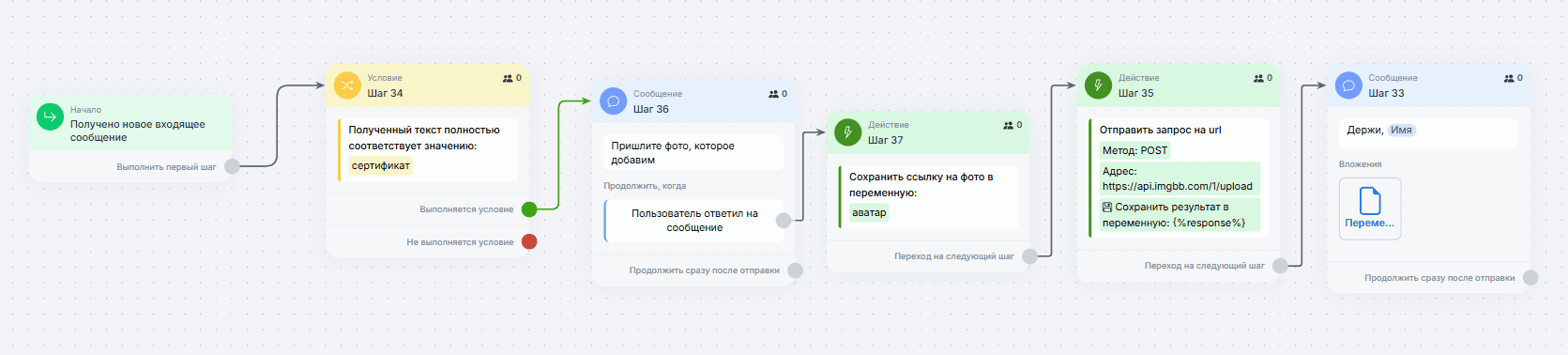1568x355 pixels.
Task: Select the Шаг 34 condition header
Action: point(427,85)
